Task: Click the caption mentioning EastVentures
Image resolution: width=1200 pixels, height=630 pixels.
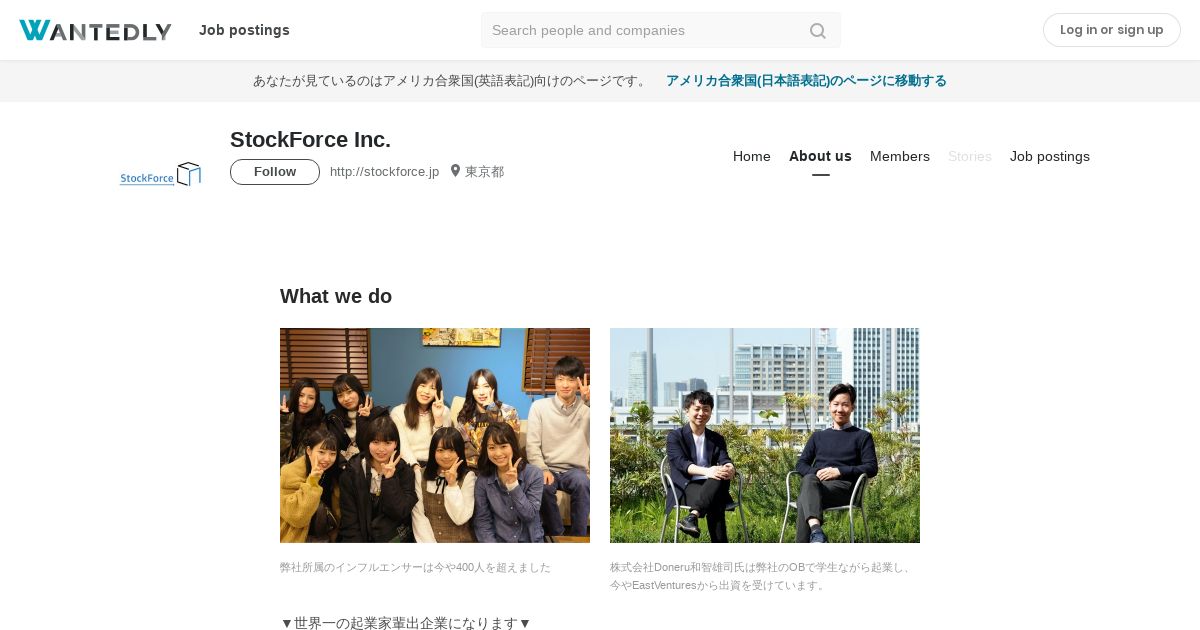Action: 761,576
